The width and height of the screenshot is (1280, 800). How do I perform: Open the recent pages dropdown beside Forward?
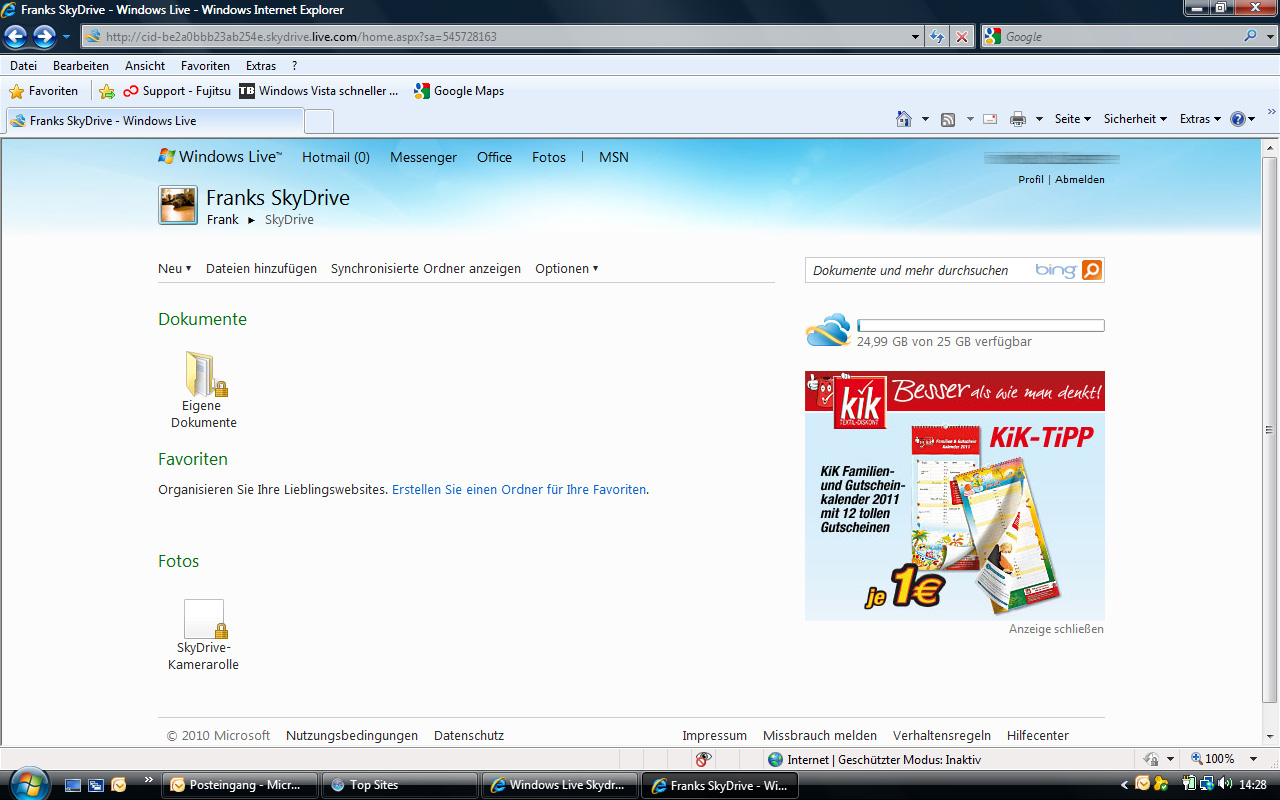(66, 37)
